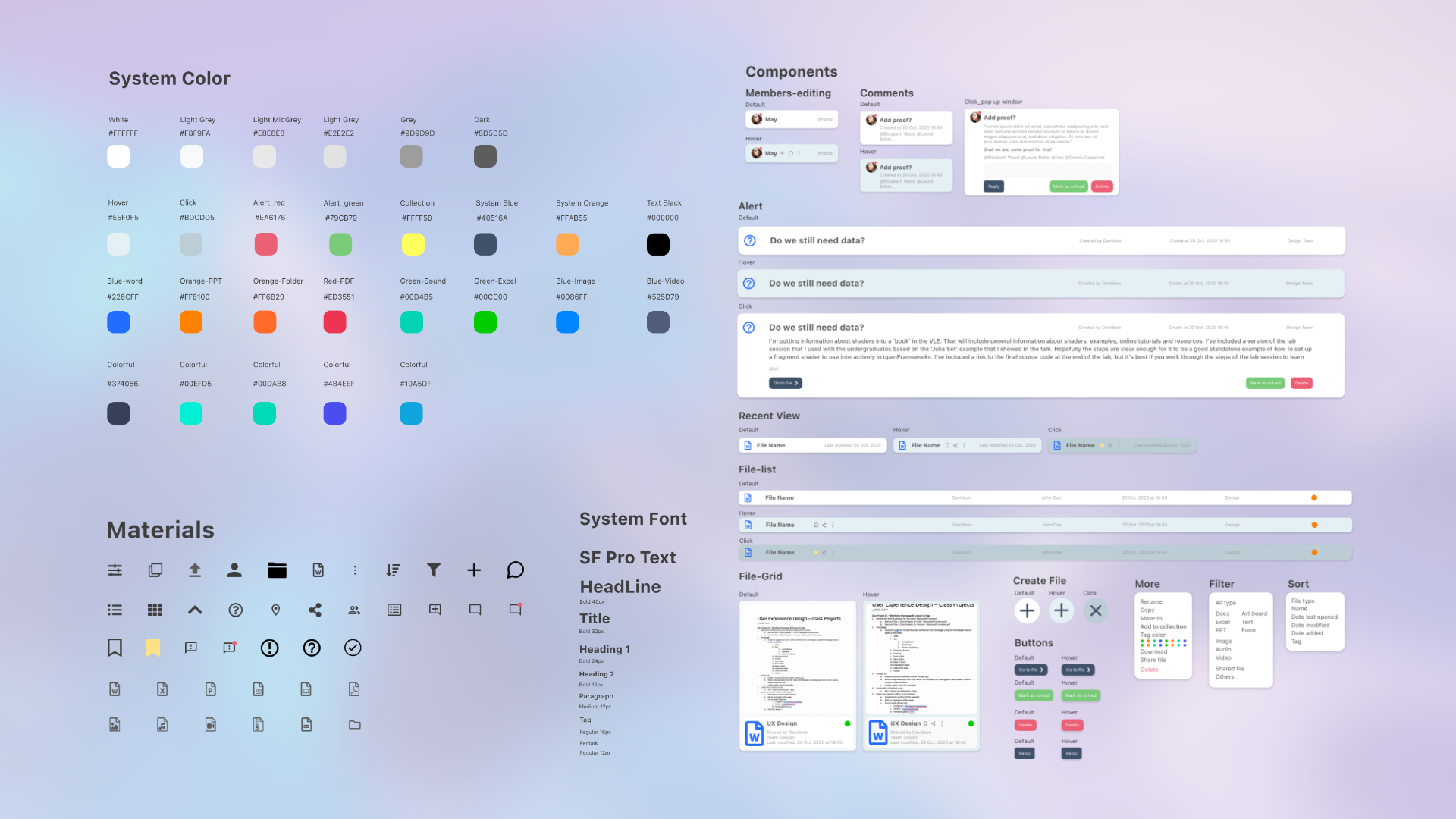
Task: Click the sort ascending icon in Materials
Action: 394,570
